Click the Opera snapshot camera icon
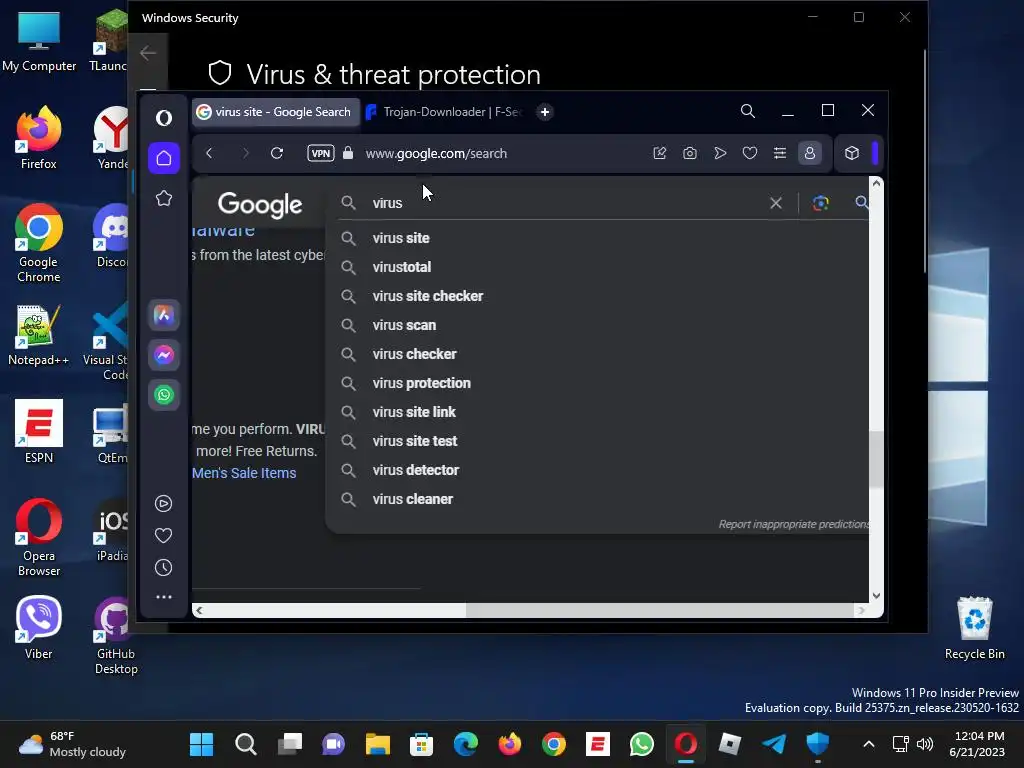1024x768 pixels. [x=690, y=153]
